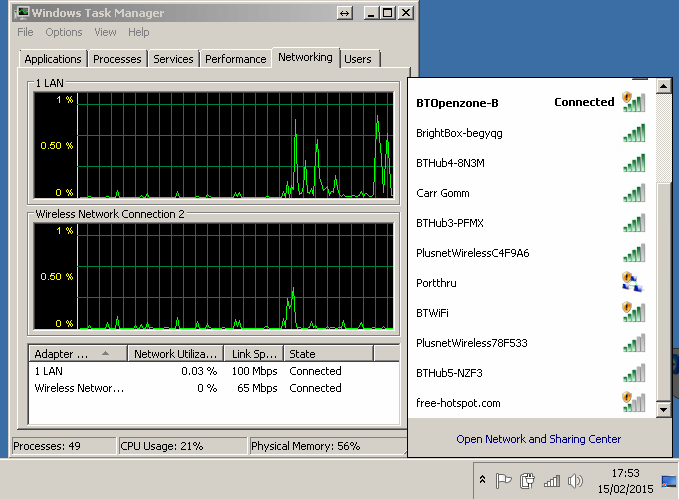Open Action Center flag tray icon
This screenshot has height=499, width=679.
point(503,481)
